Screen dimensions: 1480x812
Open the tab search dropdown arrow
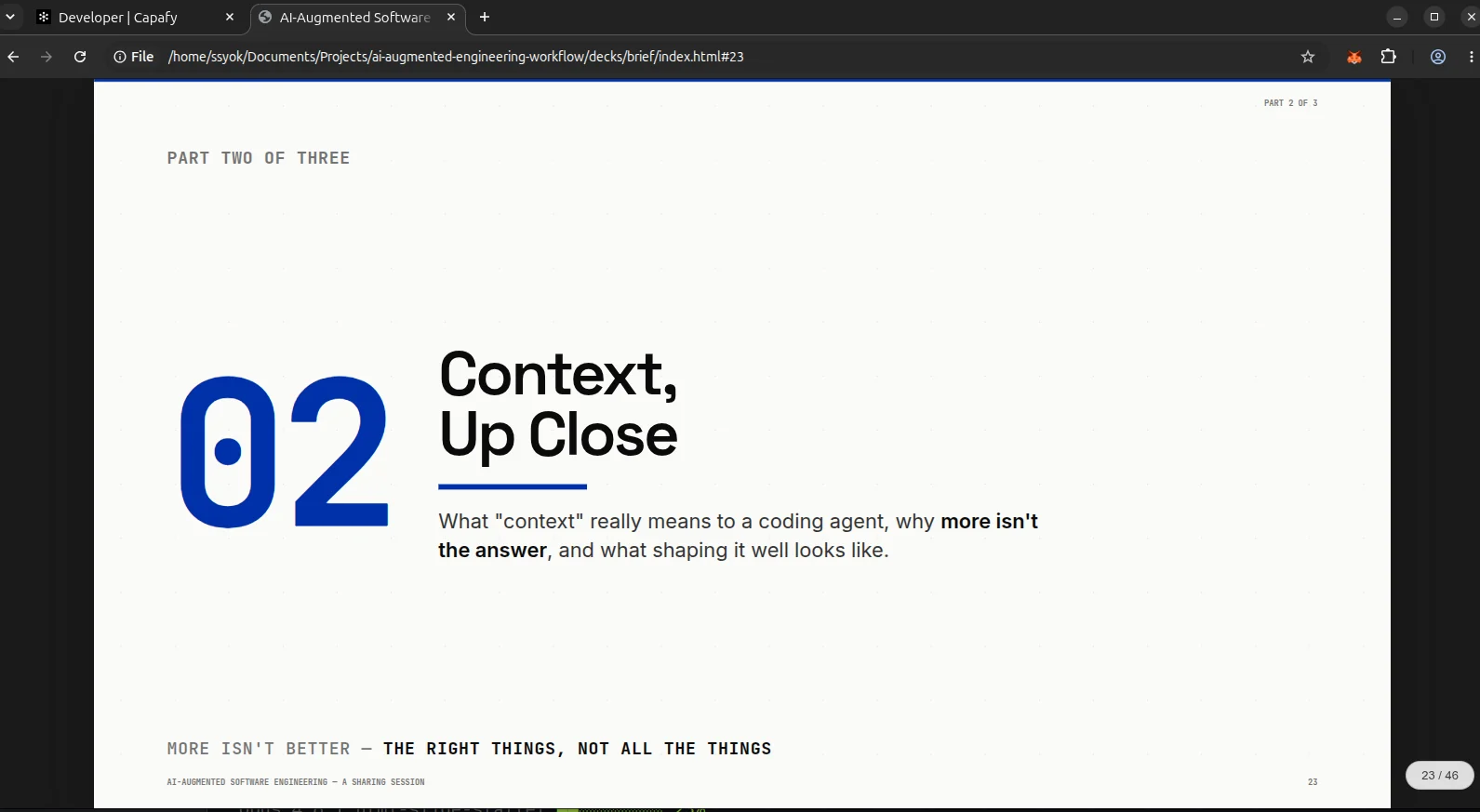point(10,17)
